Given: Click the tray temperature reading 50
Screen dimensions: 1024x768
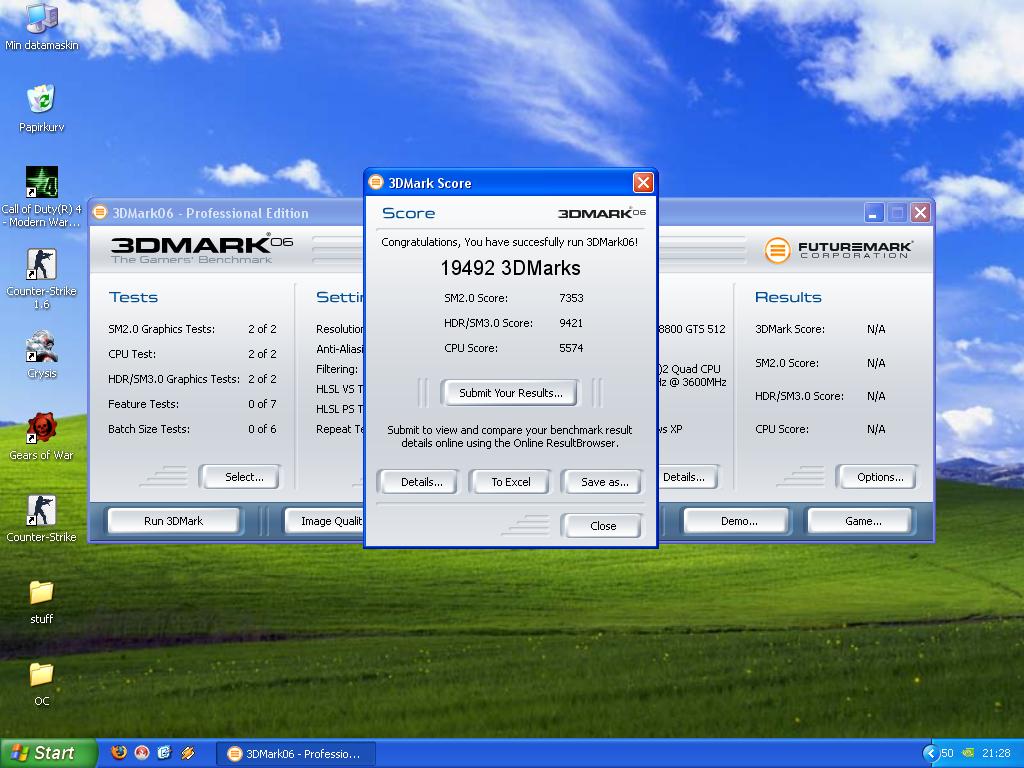Looking at the screenshot, I should (x=947, y=753).
